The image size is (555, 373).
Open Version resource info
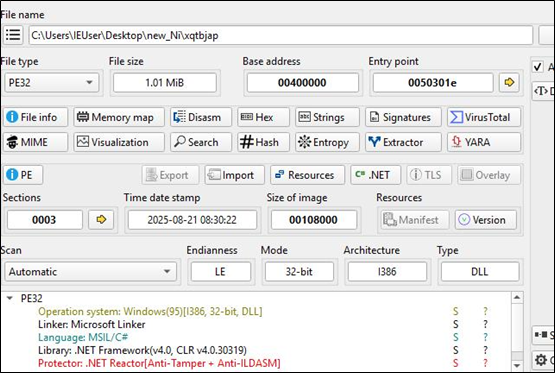[x=486, y=220]
